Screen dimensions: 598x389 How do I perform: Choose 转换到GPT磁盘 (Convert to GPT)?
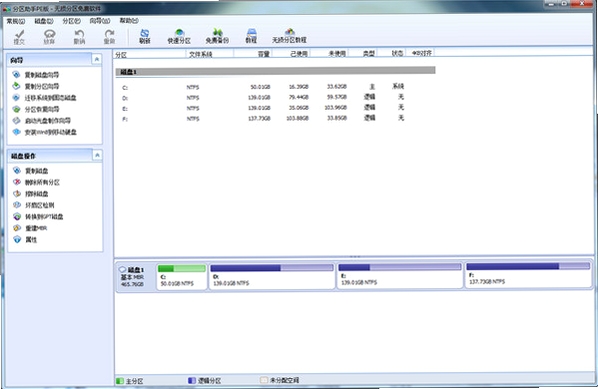(44, 217)
